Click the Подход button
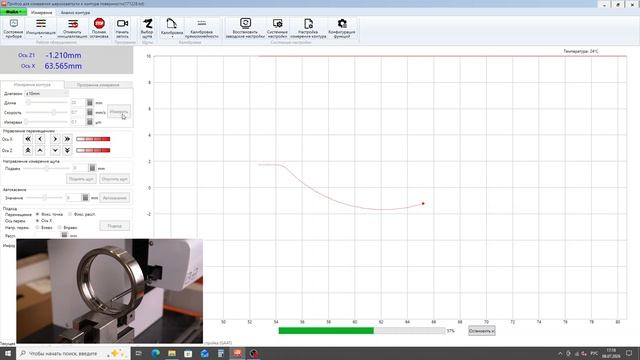This screenshot has height=360, width=640. point(115,226)
